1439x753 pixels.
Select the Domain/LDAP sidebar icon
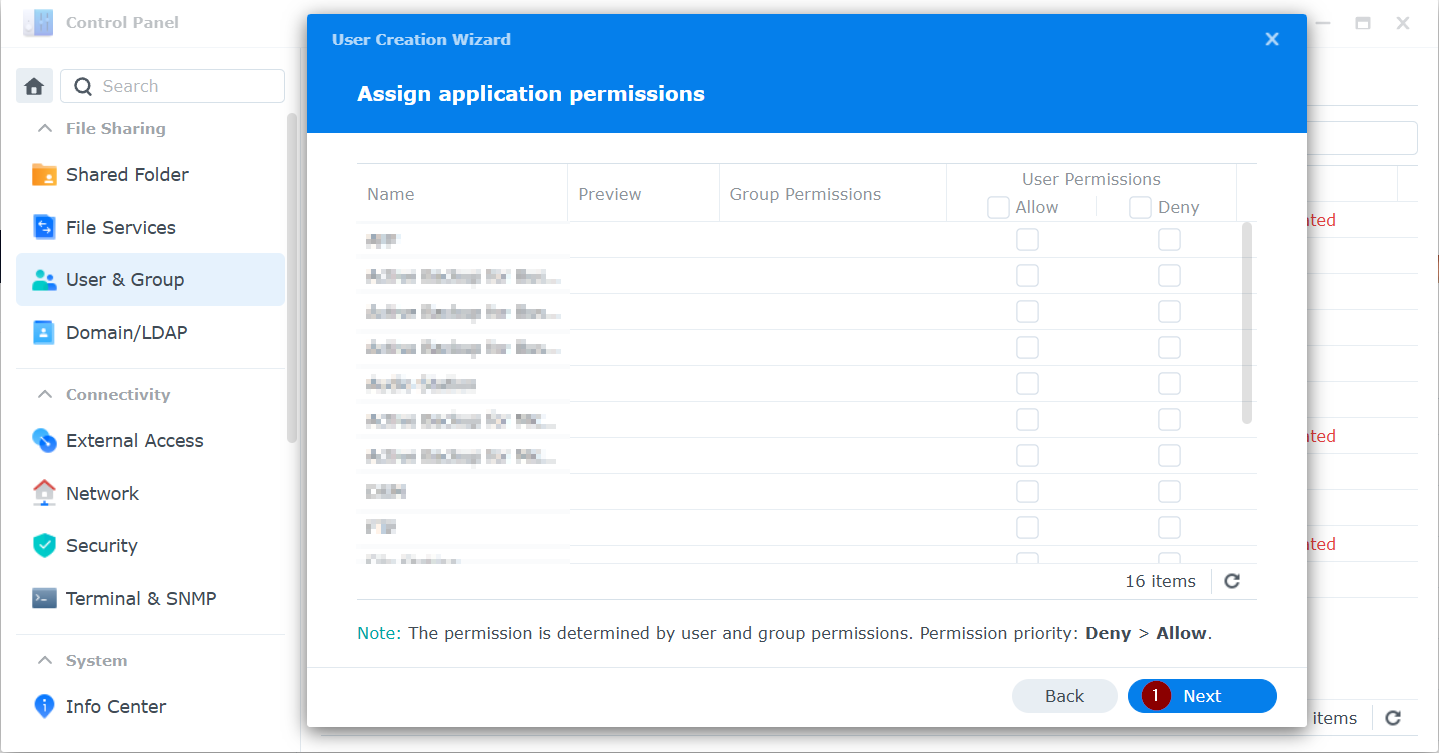44,333
